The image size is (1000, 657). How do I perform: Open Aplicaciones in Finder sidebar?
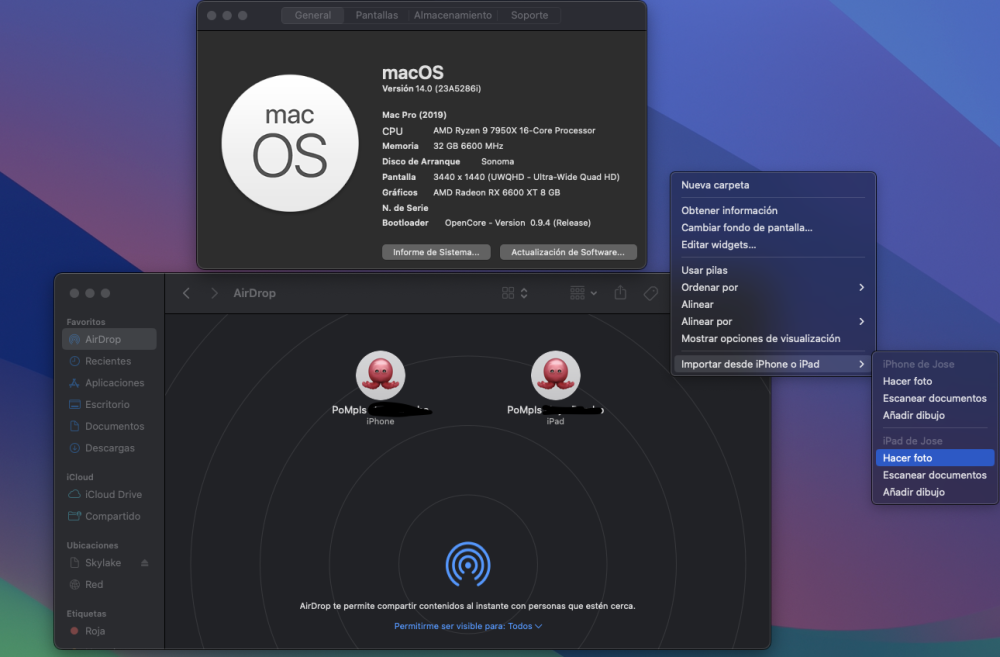click(109, 383)
